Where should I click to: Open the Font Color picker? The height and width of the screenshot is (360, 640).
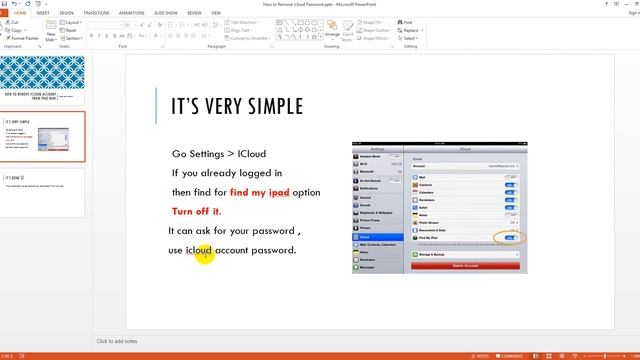coord(157,36)
